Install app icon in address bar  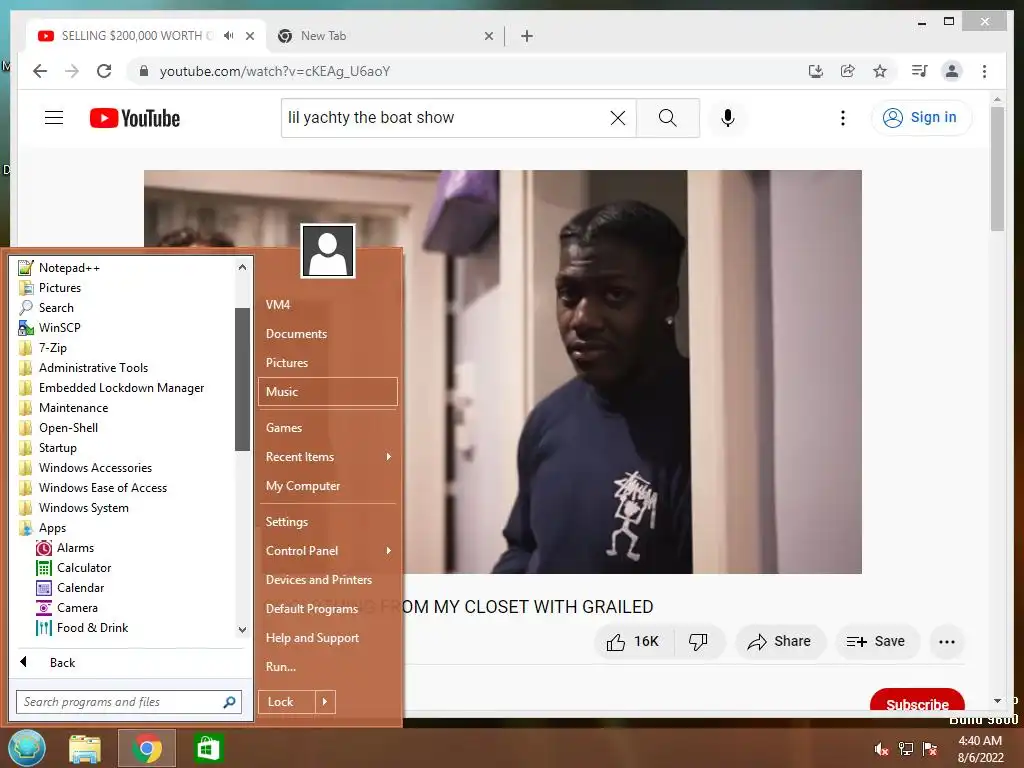pos(815,71)
